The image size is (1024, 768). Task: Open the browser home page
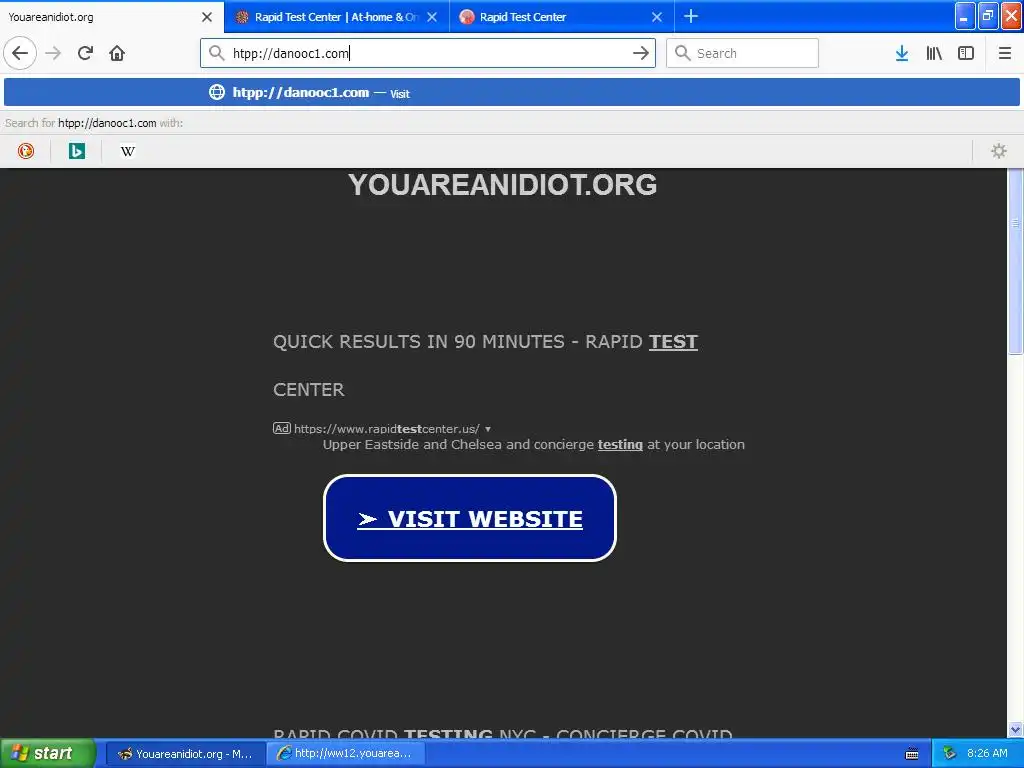pos(117,53)
